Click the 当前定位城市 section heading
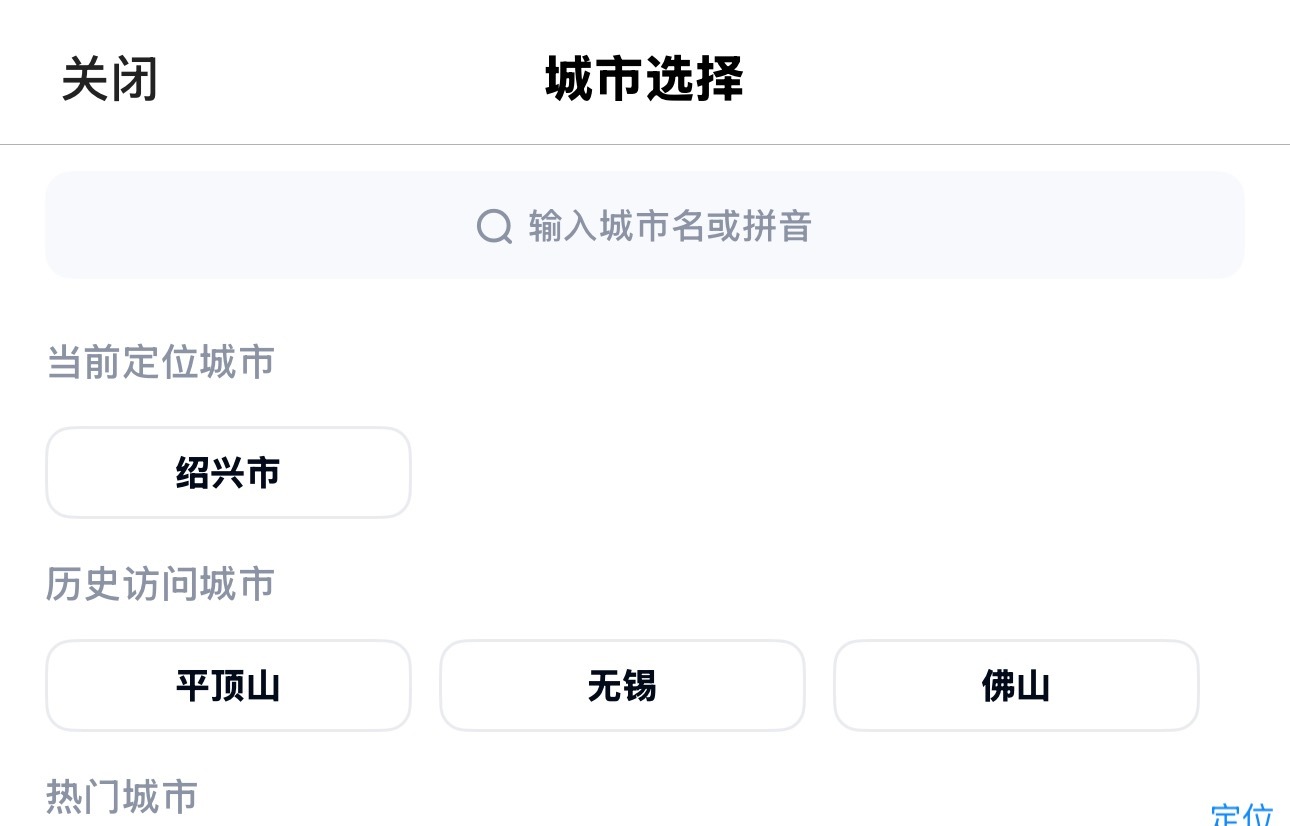 pos(160,362)
